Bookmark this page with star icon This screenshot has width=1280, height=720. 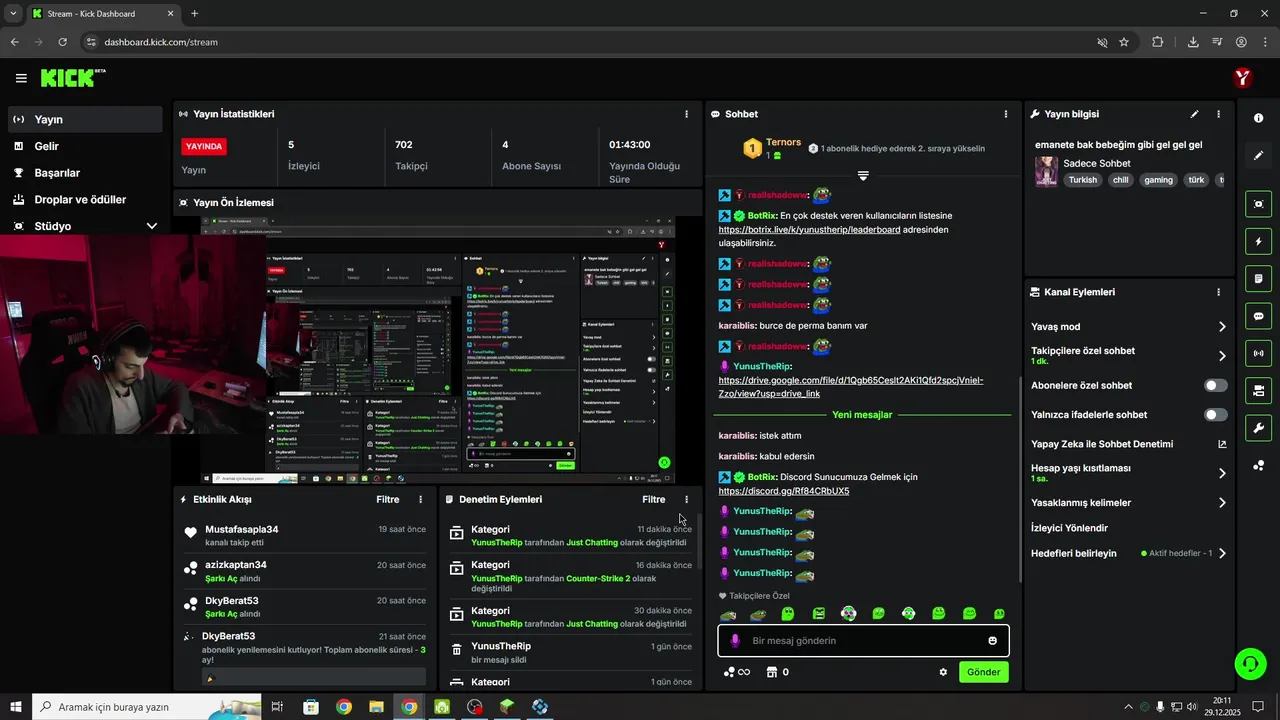click(1124, 42)
